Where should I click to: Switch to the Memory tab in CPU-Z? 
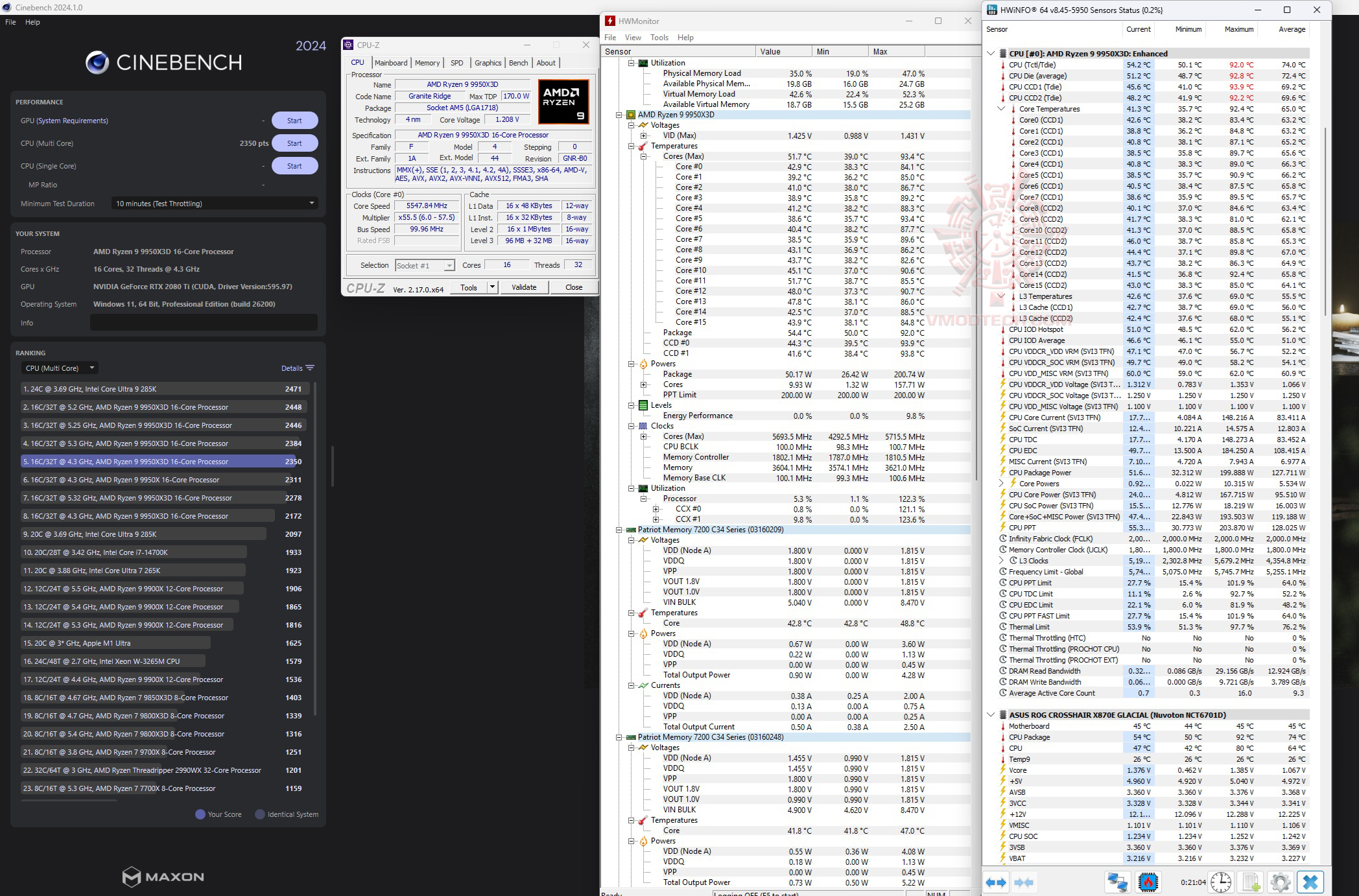(427, 63)
